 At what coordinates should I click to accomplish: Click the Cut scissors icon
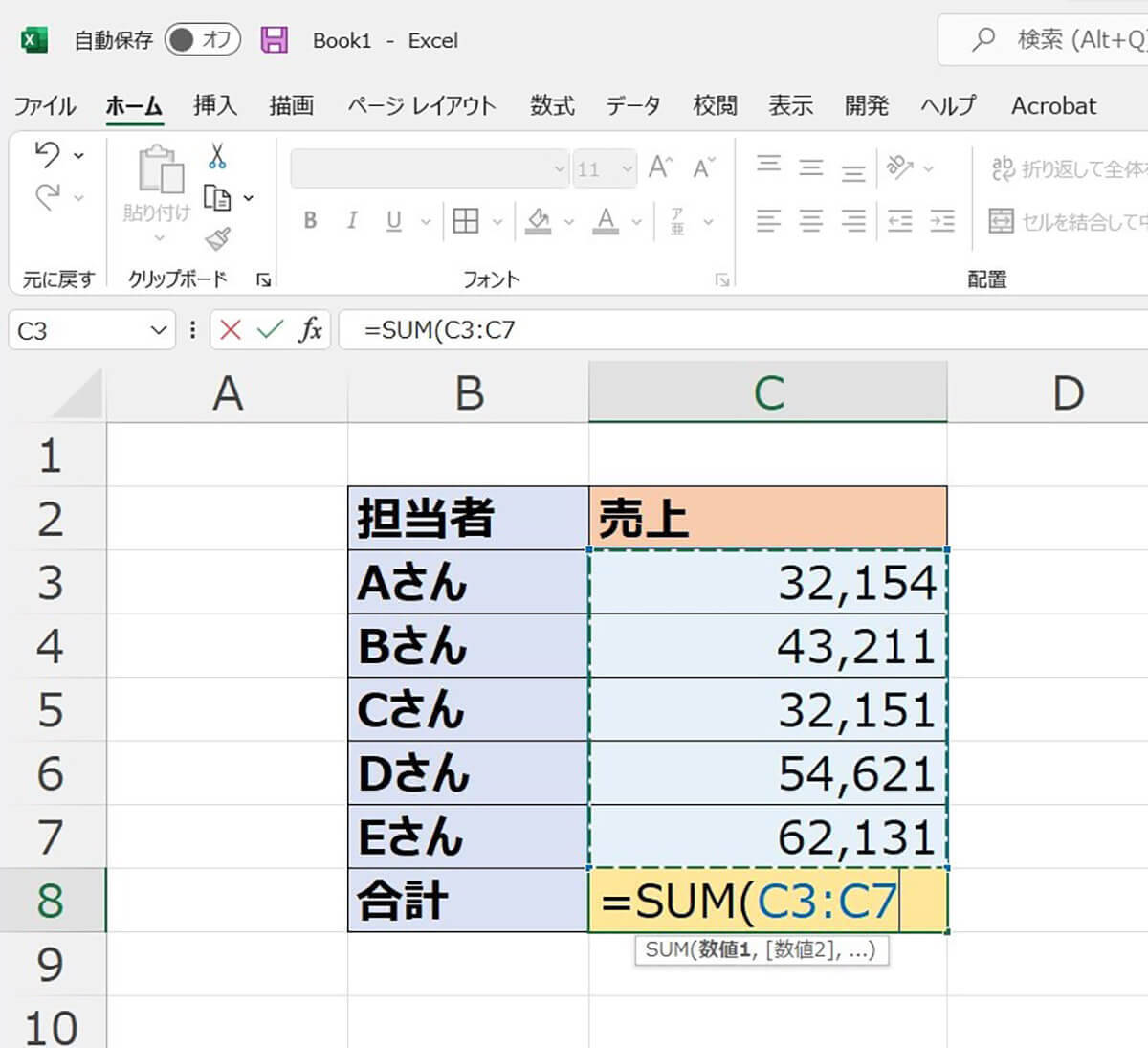point(217,156)
